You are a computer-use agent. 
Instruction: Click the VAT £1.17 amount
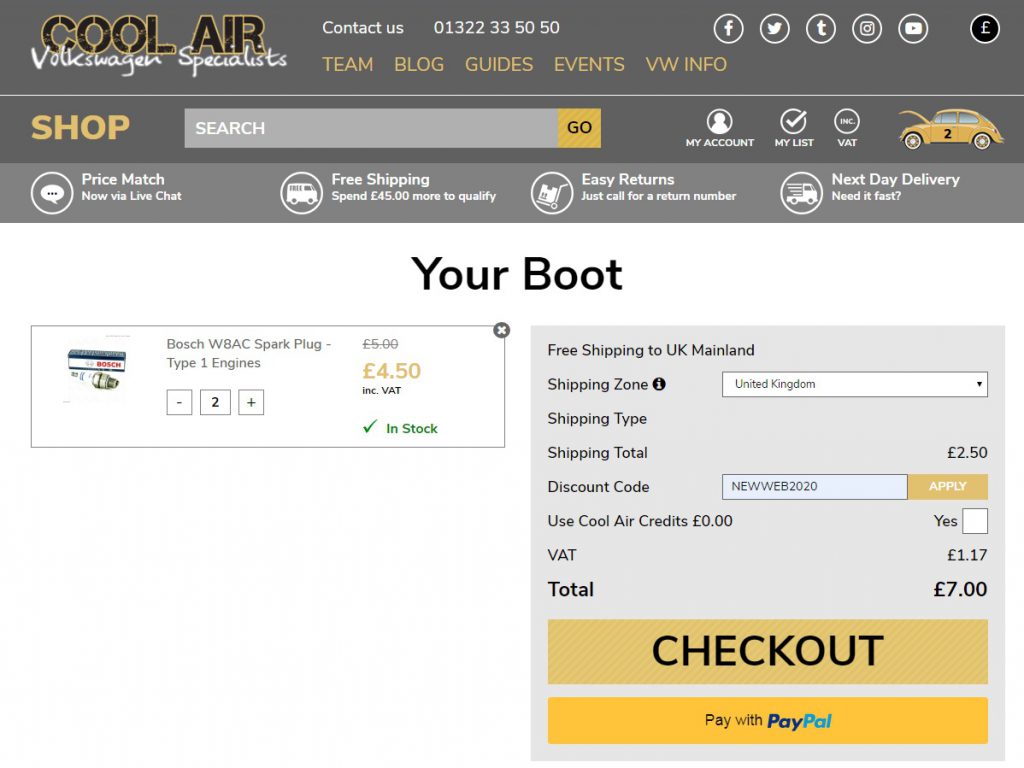(967, 555)
